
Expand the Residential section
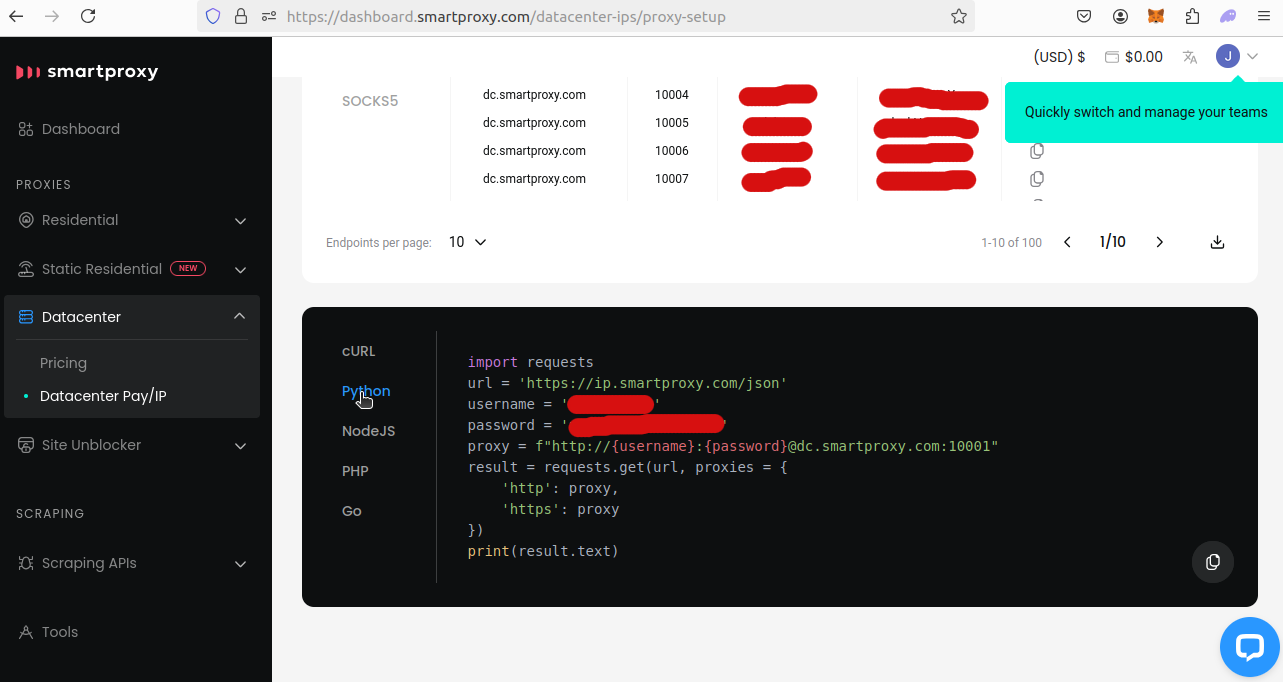click(x=240, y=221)
